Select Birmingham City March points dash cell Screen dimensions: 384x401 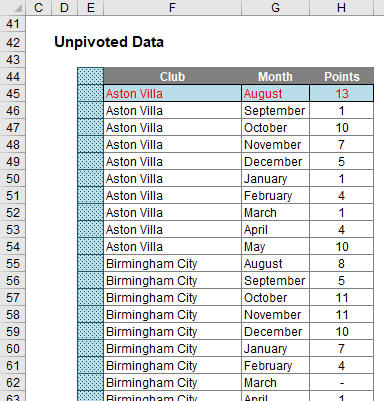pos(341,382)
